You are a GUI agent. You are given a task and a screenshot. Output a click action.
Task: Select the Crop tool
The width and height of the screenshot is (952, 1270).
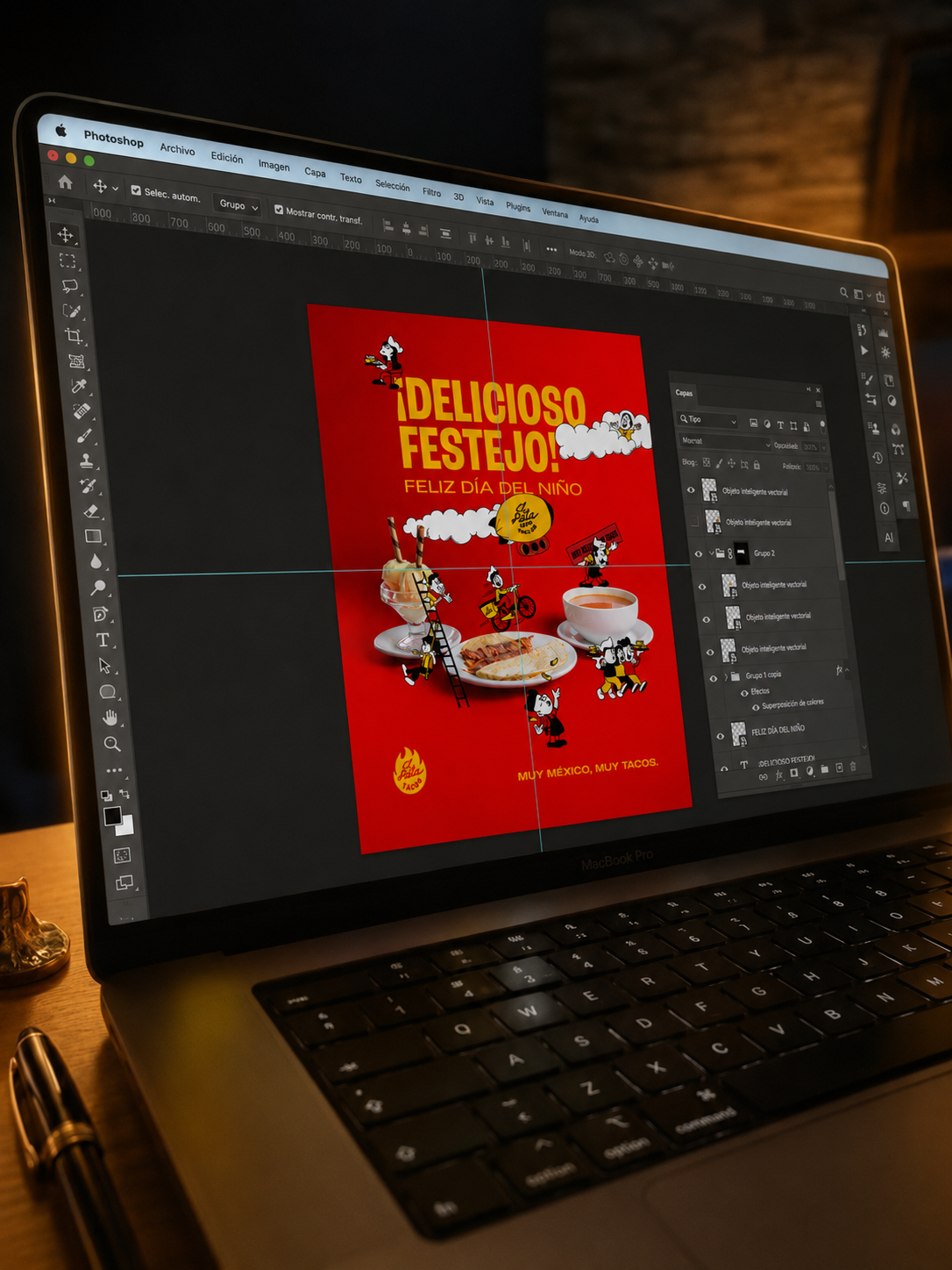(x=73, y=336)
